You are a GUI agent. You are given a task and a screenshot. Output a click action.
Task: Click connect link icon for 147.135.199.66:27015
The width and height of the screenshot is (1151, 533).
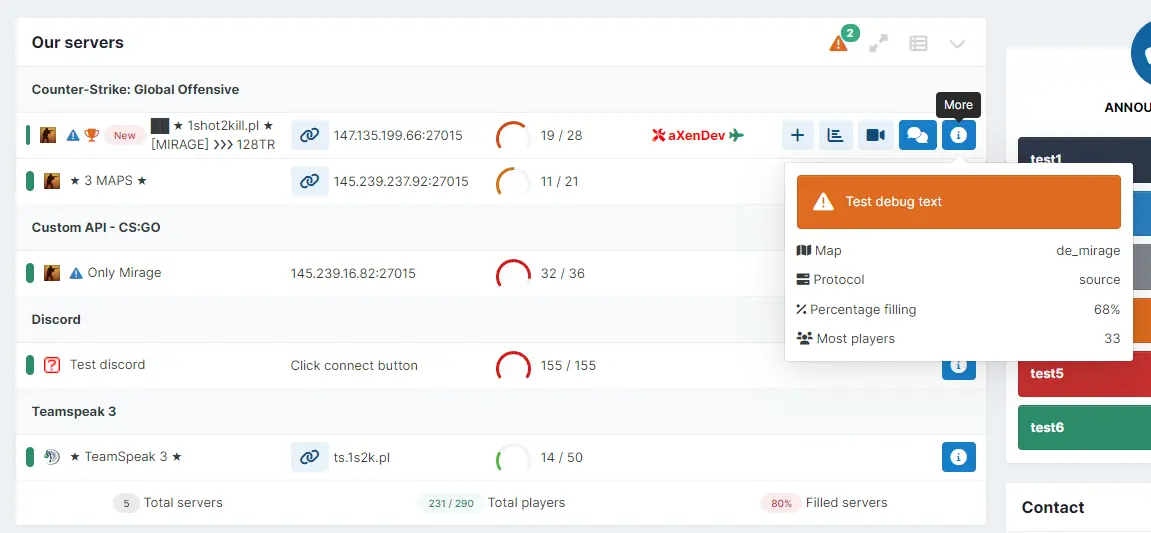tap(310, 135)
